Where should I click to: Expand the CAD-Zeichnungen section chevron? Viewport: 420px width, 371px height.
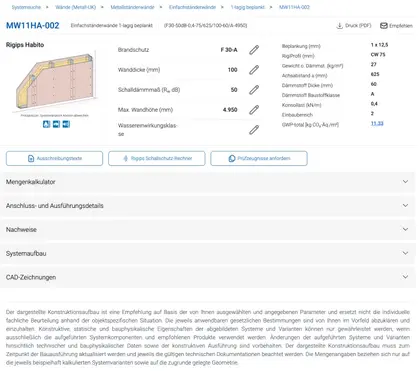pyautogui.click(x=405, y=277)
